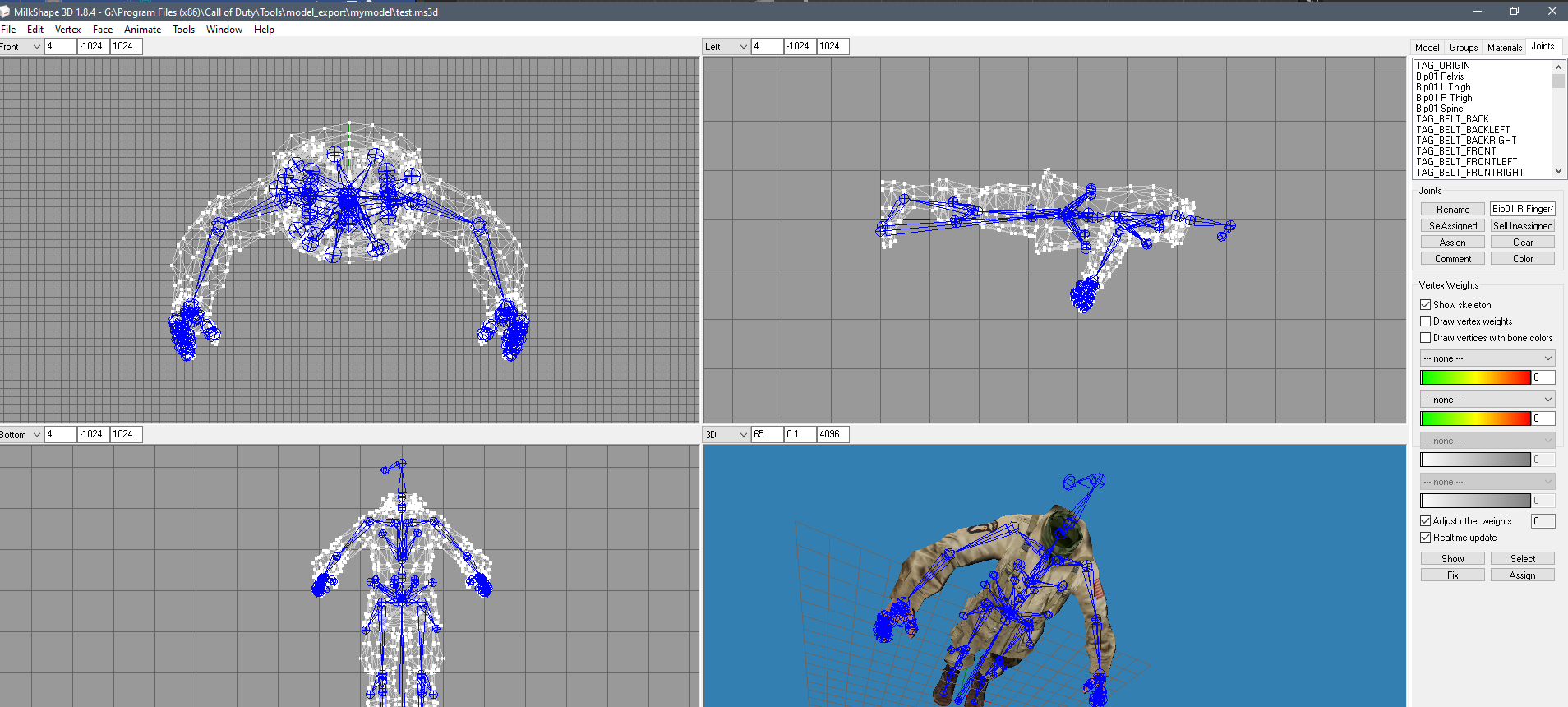
Task: Click the joint name field showing Bip01 R Finger4
Action: (1523, 209)
